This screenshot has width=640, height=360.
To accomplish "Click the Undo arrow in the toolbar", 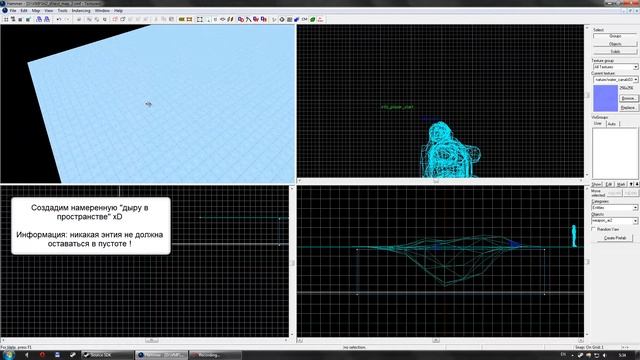I will 59,19.
